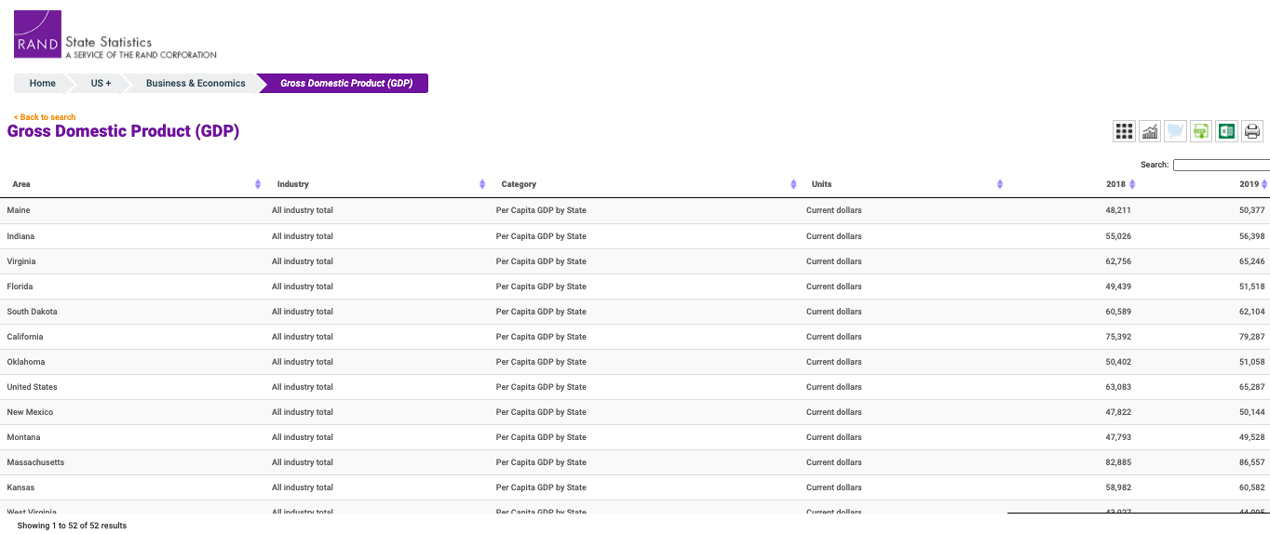Viewport: 1270px width, 534px height.
Task: Click the Back to search link
Action: coord(45,117)
